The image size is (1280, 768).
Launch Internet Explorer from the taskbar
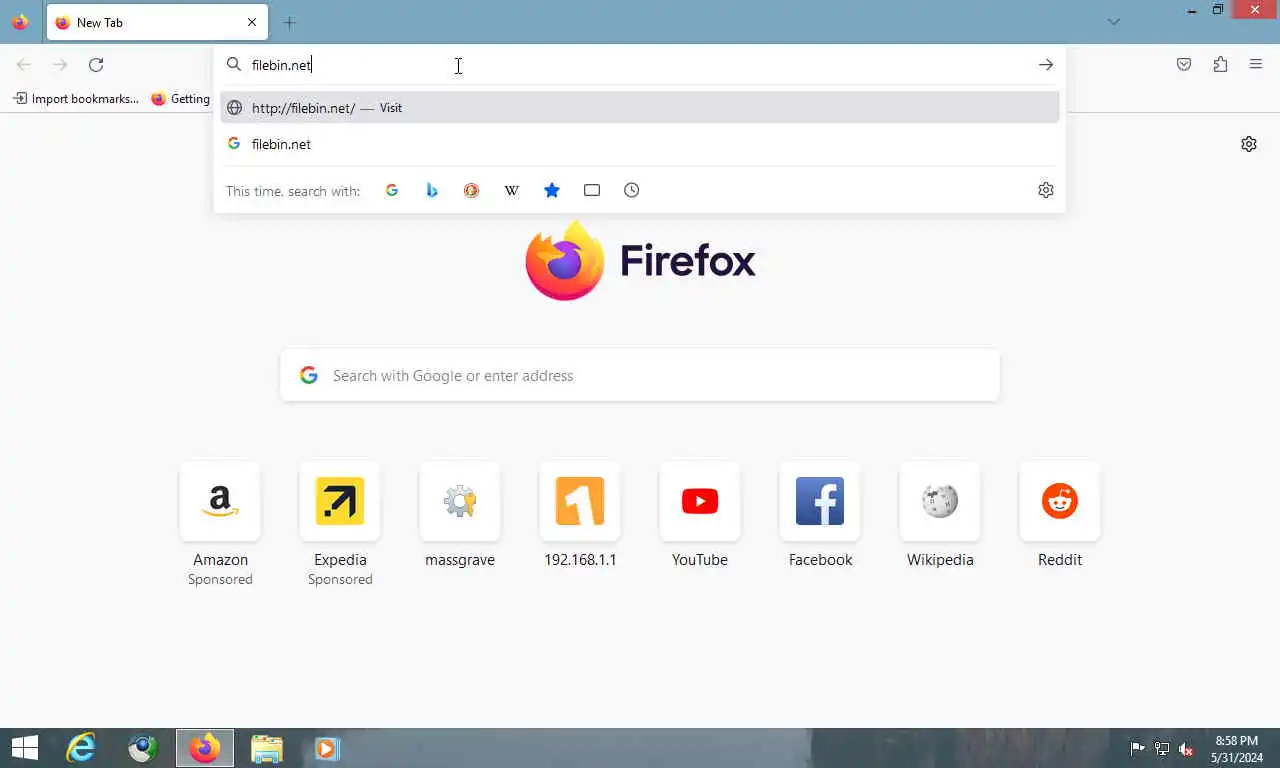pyautogui.click(x=81, y=748)
